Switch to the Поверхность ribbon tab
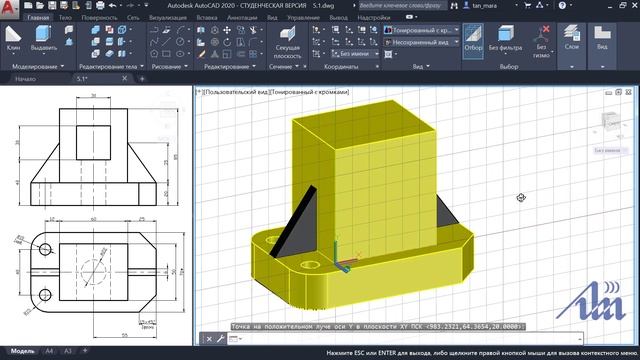Screen dimensions: 640x360 [x=99, y=18]
